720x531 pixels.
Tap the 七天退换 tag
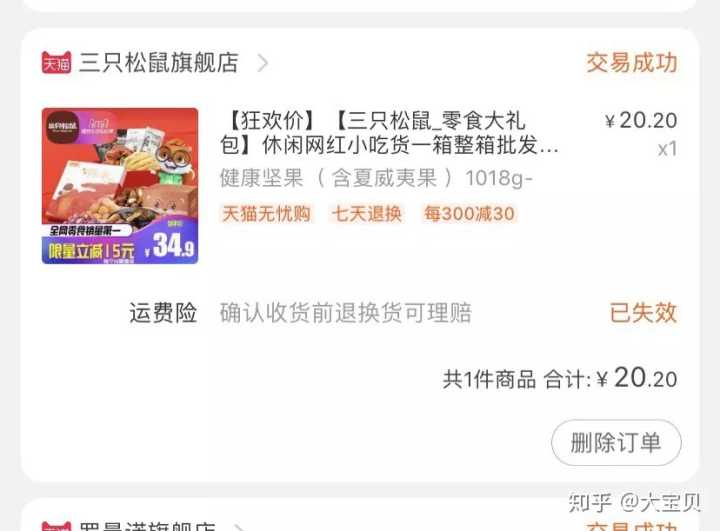click(x=366, y=214)
